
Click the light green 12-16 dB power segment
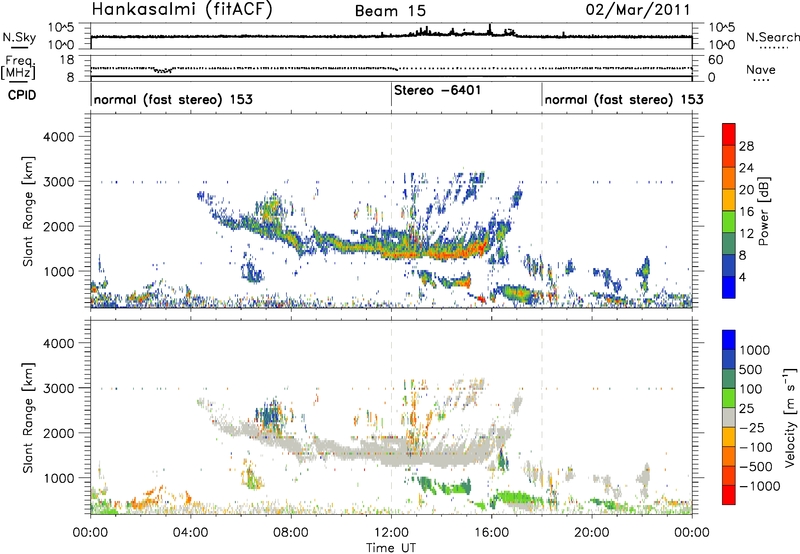(x=729, y=222)
